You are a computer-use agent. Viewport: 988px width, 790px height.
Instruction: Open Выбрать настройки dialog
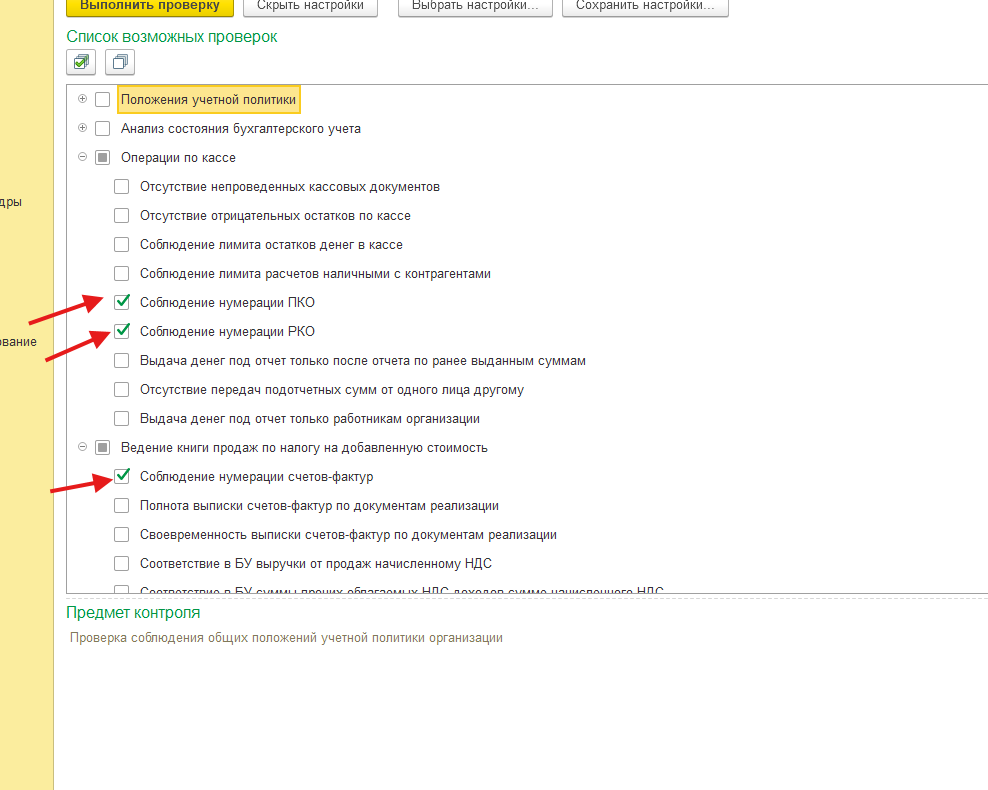[x=475, y=6]
